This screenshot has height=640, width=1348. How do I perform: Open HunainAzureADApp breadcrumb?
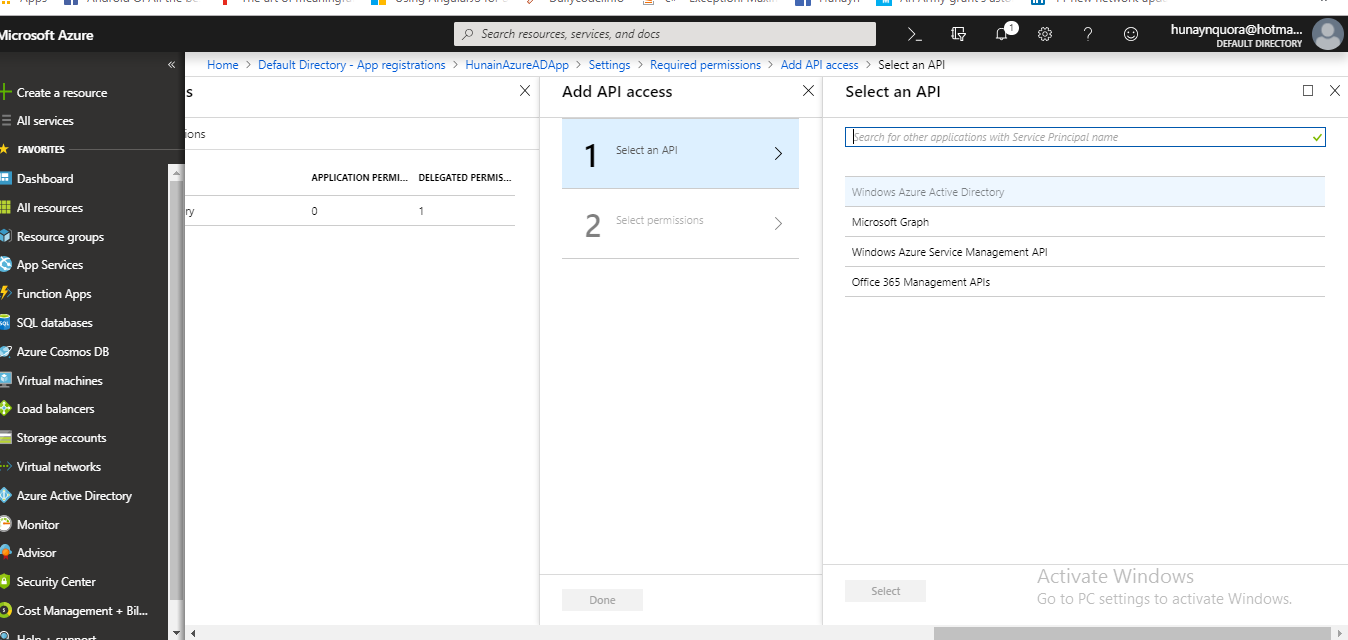pyautogui.click(x=517, y=65)
